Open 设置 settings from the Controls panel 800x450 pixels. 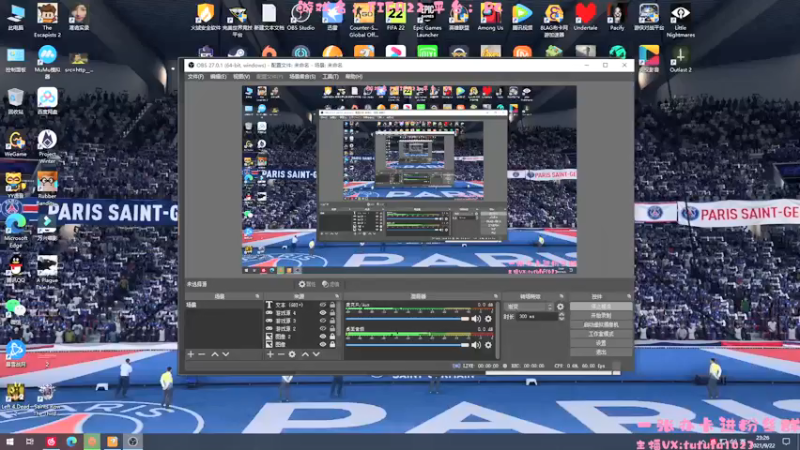point(601,343)
